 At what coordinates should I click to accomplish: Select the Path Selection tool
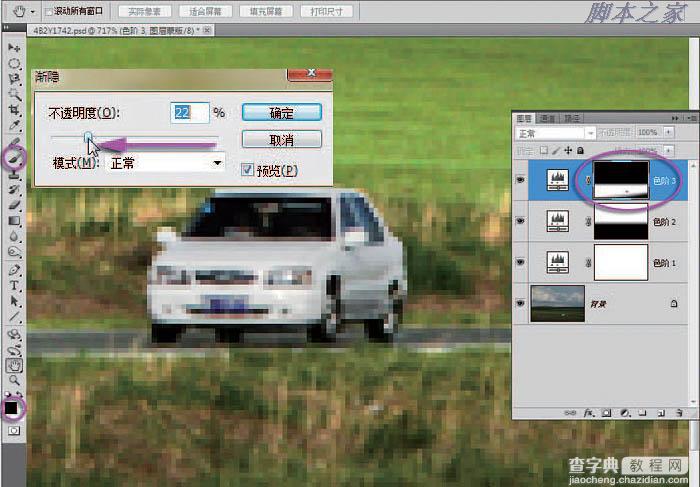point(14,301)
